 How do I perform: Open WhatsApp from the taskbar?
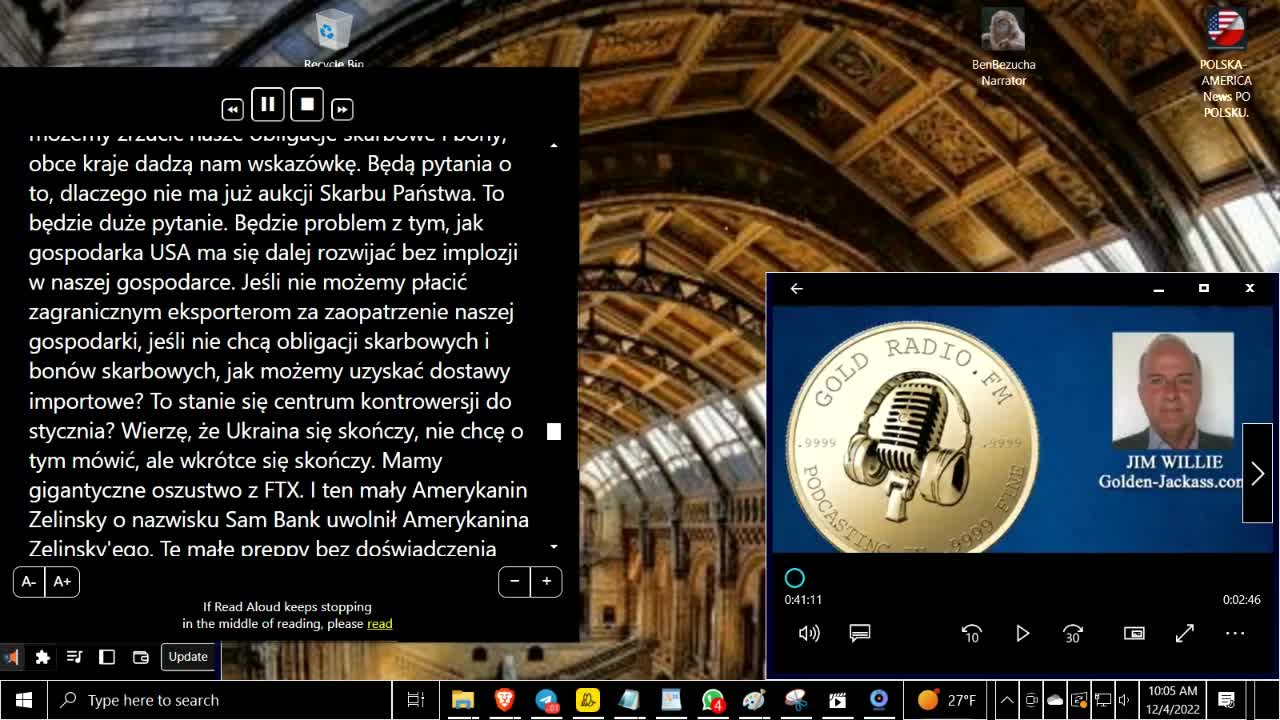click(712, 700)
